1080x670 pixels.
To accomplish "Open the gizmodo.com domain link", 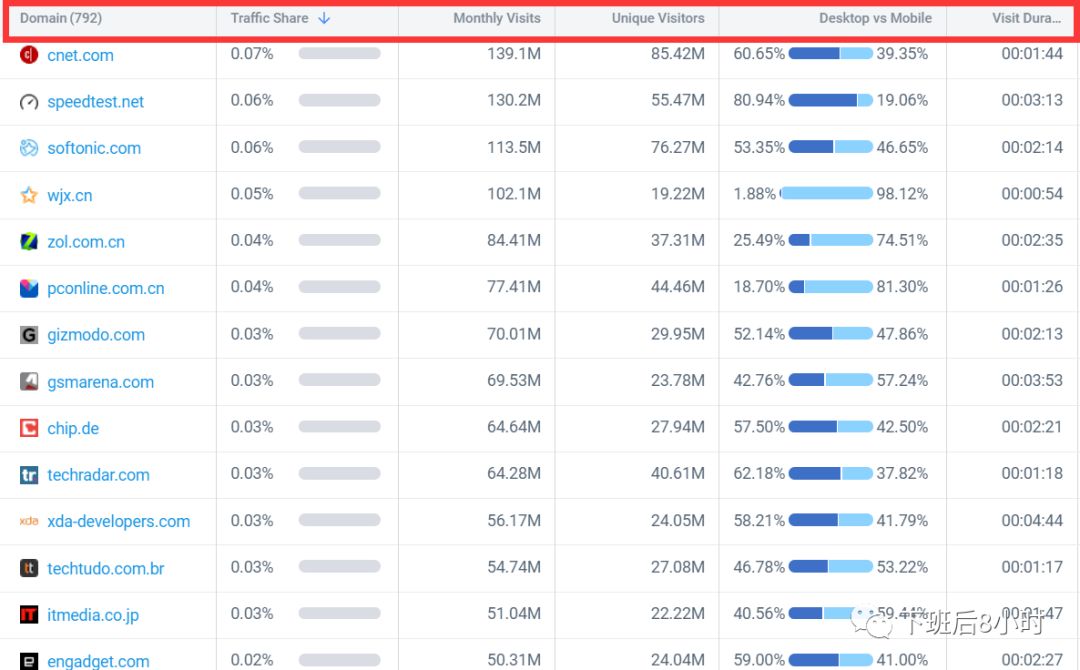I will point(96,335).
